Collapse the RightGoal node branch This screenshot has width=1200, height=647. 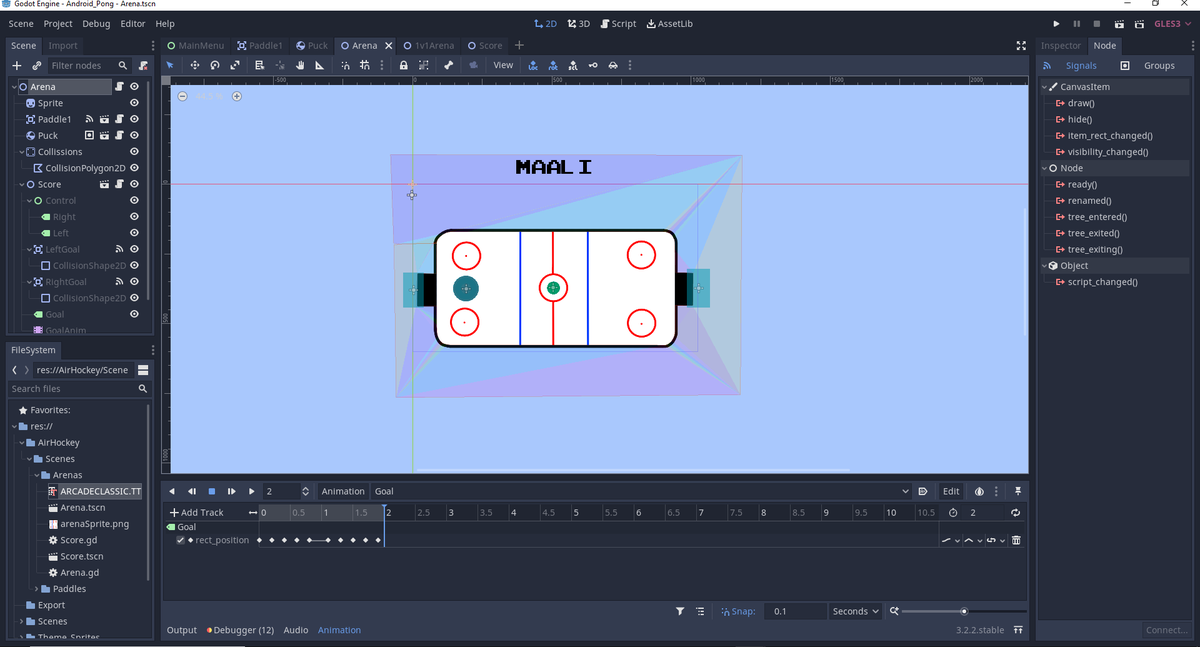(28, 282)
